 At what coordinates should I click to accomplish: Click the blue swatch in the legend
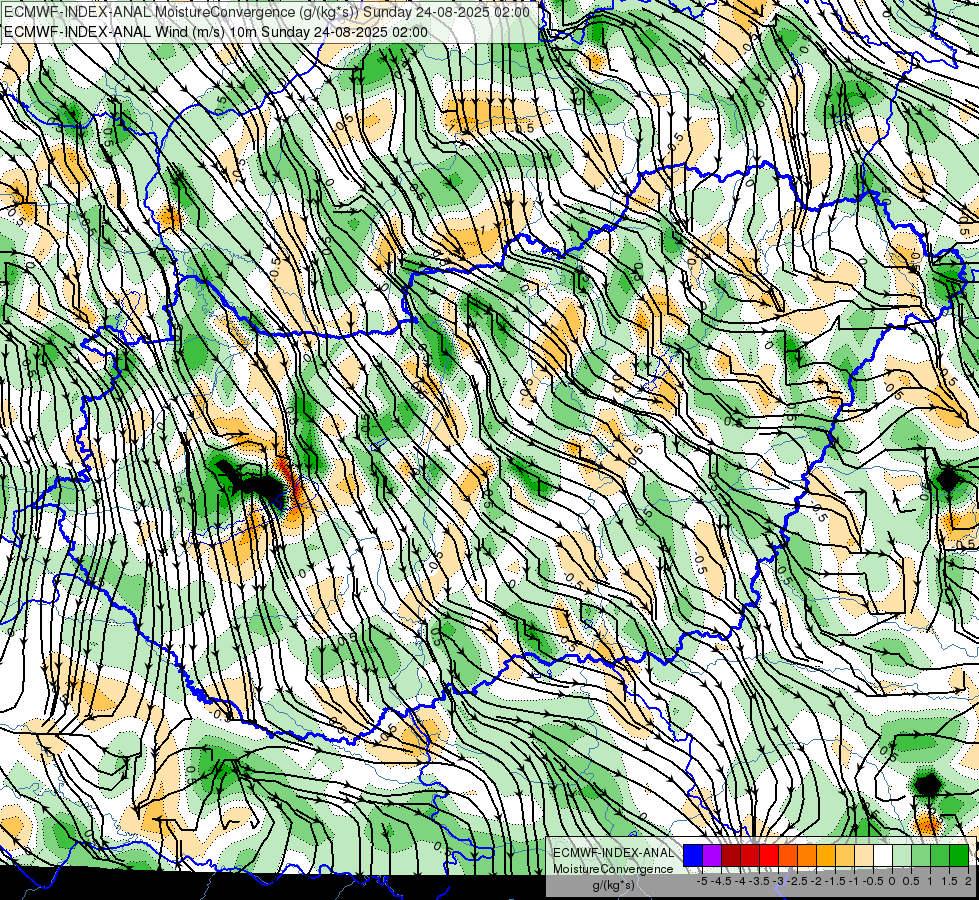(693, 856)
